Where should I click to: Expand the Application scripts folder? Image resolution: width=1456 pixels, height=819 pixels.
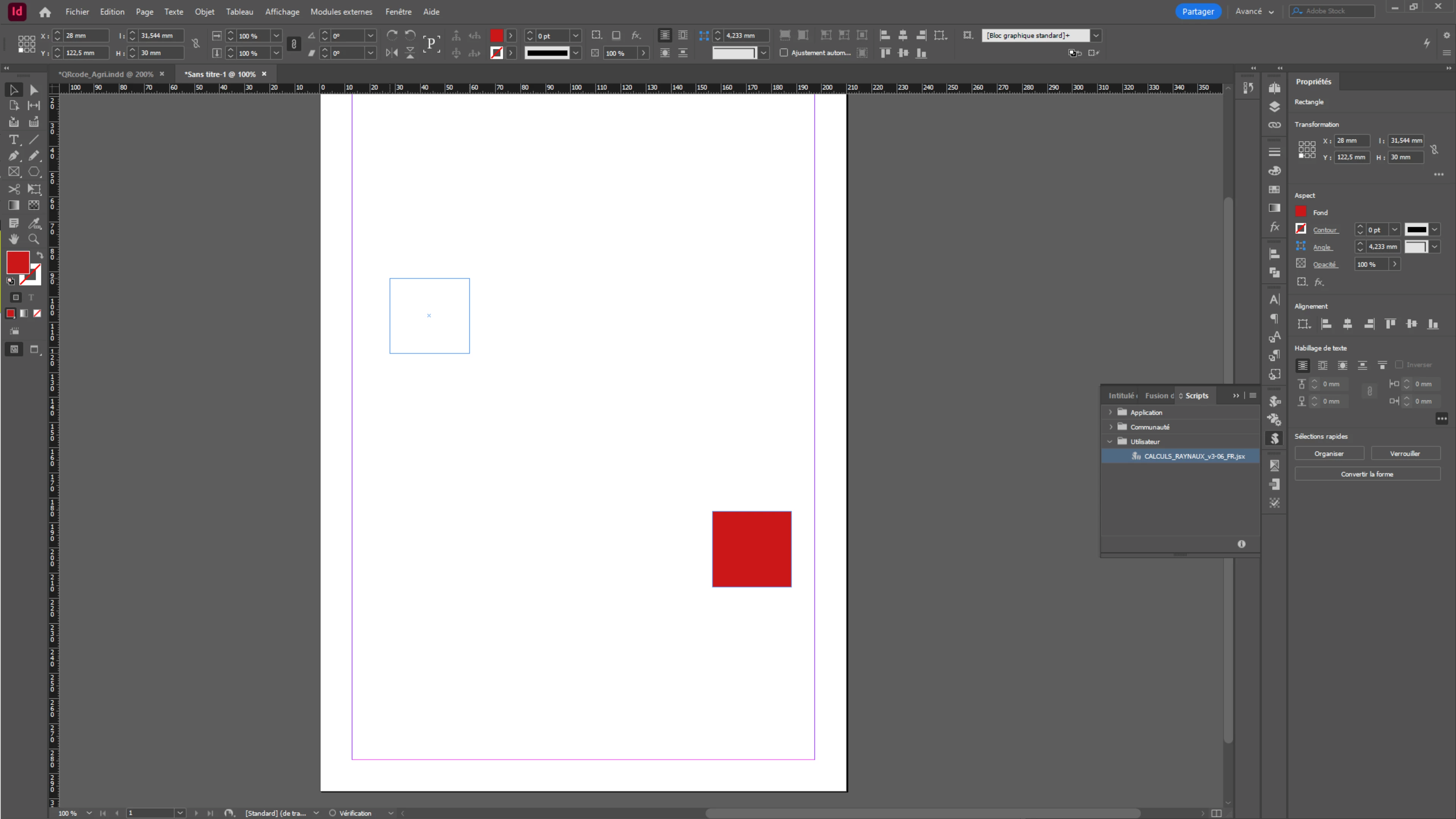pos(1110,412)
